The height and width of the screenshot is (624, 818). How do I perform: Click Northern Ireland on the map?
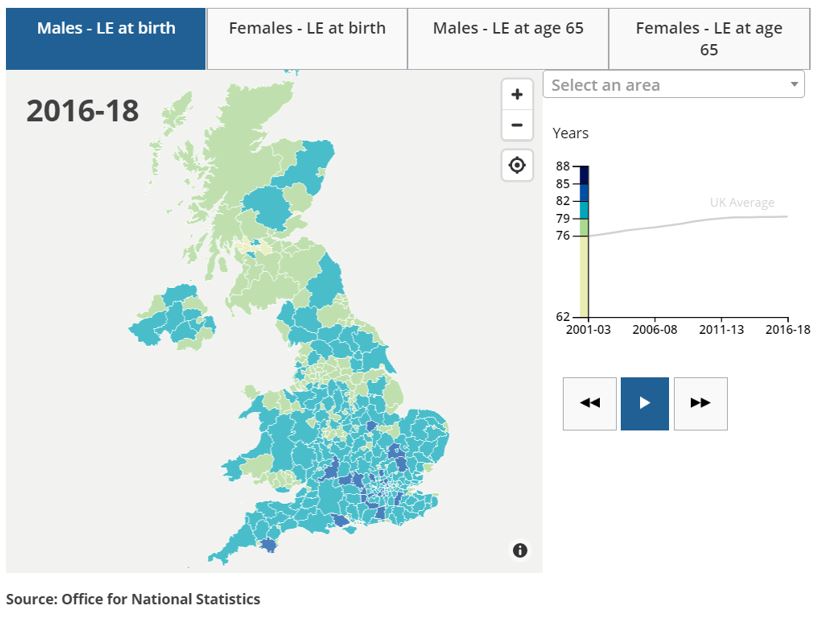coord(170,318)
